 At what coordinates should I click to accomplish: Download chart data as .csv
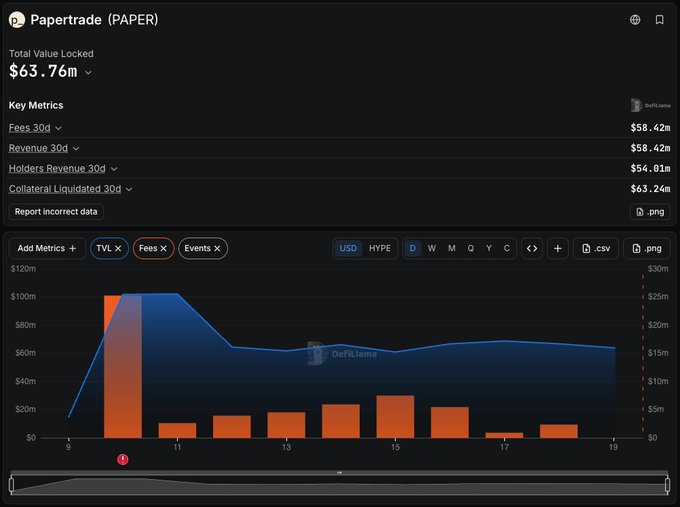596,248
